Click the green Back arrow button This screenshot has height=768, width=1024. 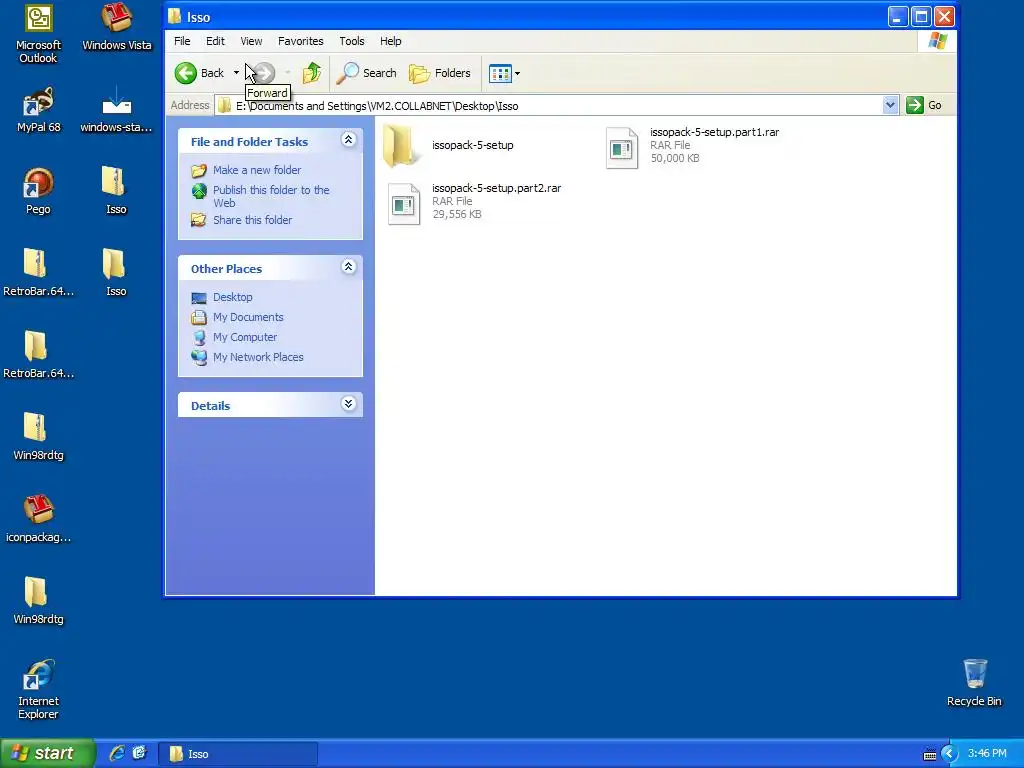tap(186, 73)
